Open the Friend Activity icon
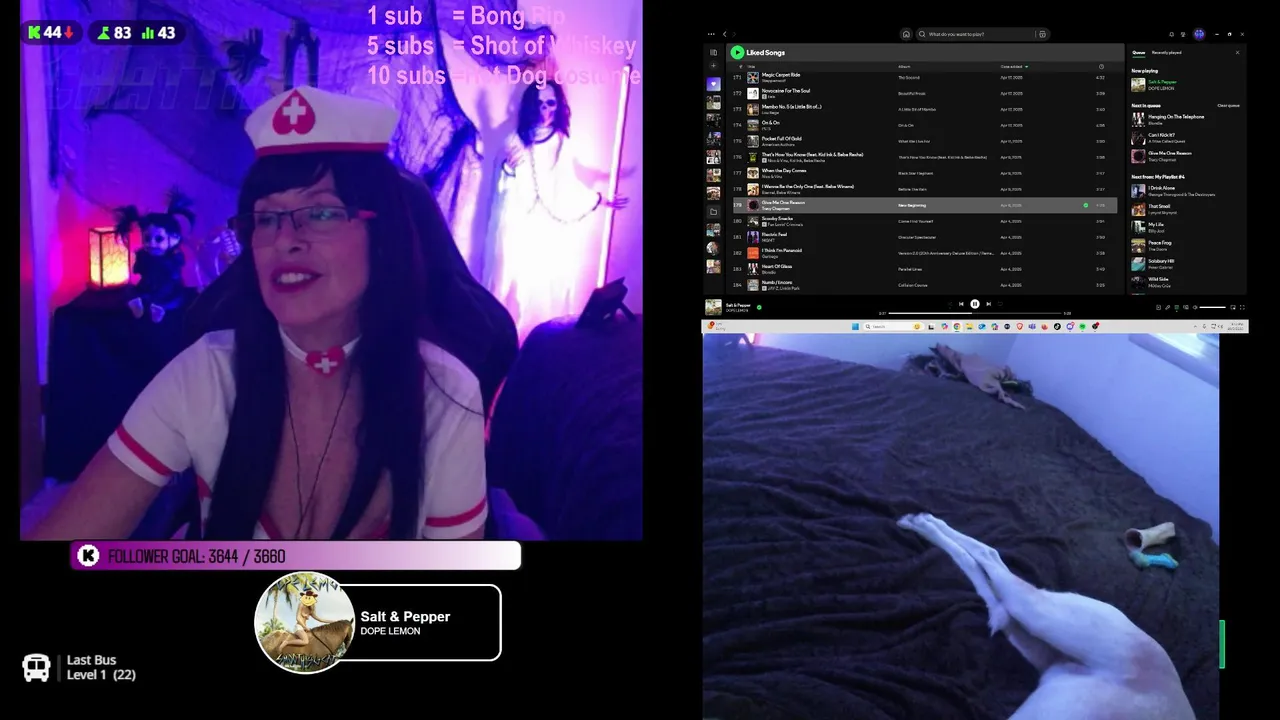The width and height of the screenshot is (1280, 720). (x=1183, y=34)
